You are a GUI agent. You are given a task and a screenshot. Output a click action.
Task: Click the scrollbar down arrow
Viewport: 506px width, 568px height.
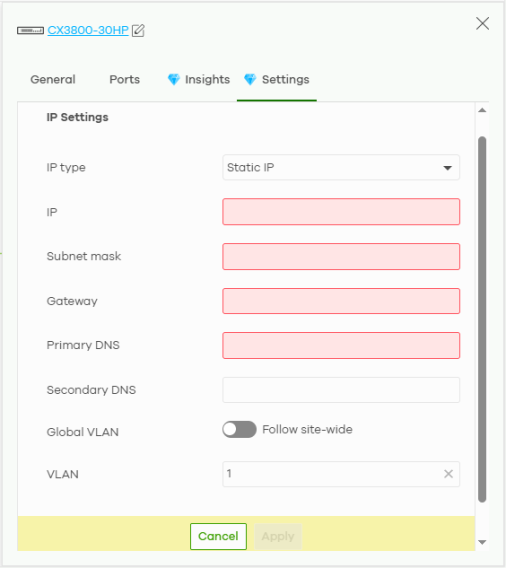[x=482, y=542]
